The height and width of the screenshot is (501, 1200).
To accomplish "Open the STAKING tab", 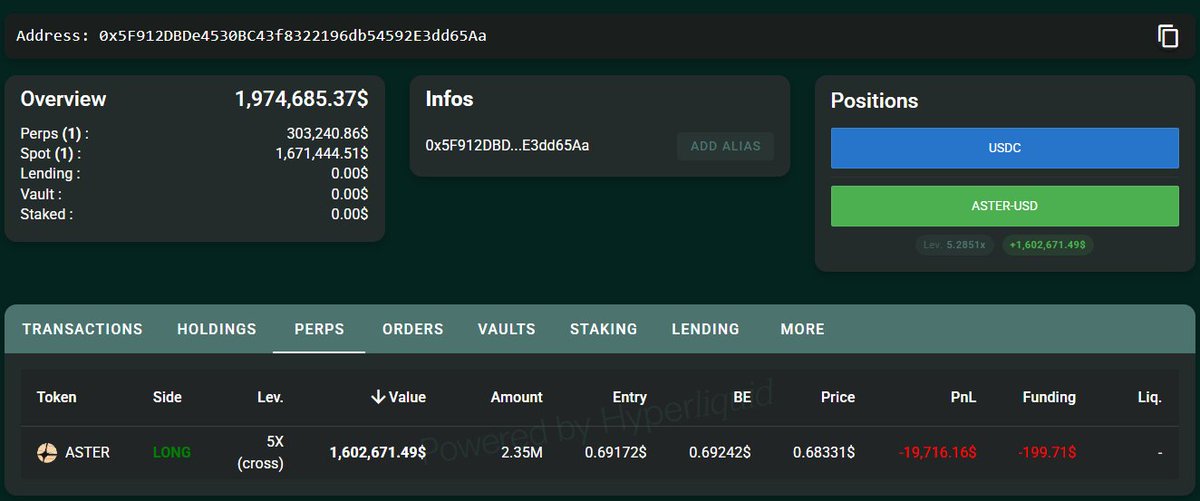I will [x=604, y=329].
